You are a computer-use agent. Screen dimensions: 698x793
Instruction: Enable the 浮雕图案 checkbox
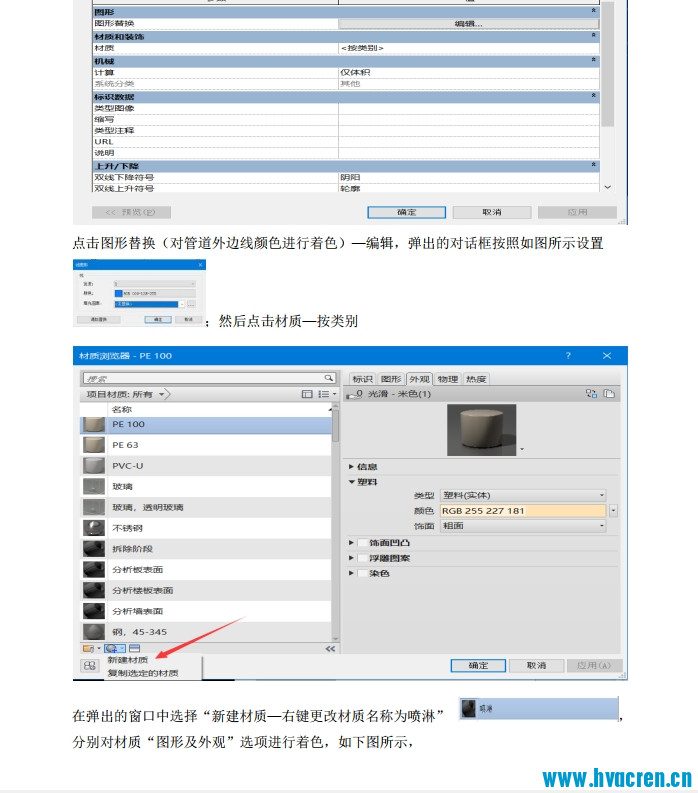click(x=362, y=558)
